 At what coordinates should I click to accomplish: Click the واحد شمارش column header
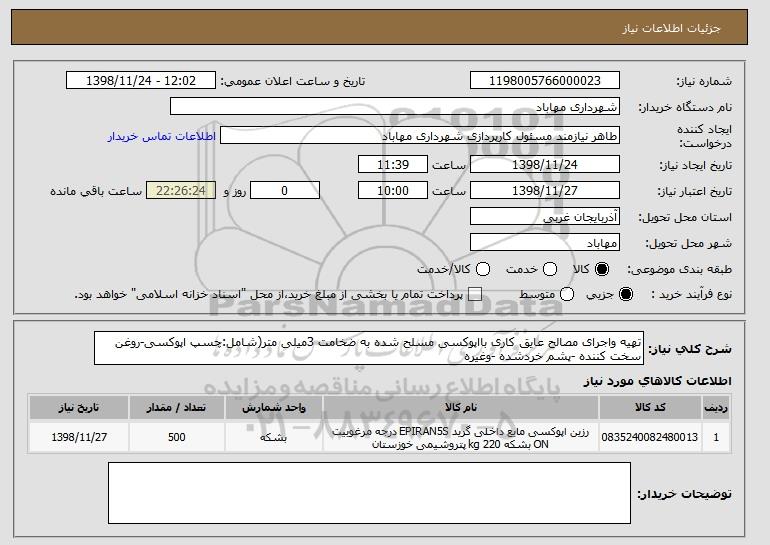274,408
